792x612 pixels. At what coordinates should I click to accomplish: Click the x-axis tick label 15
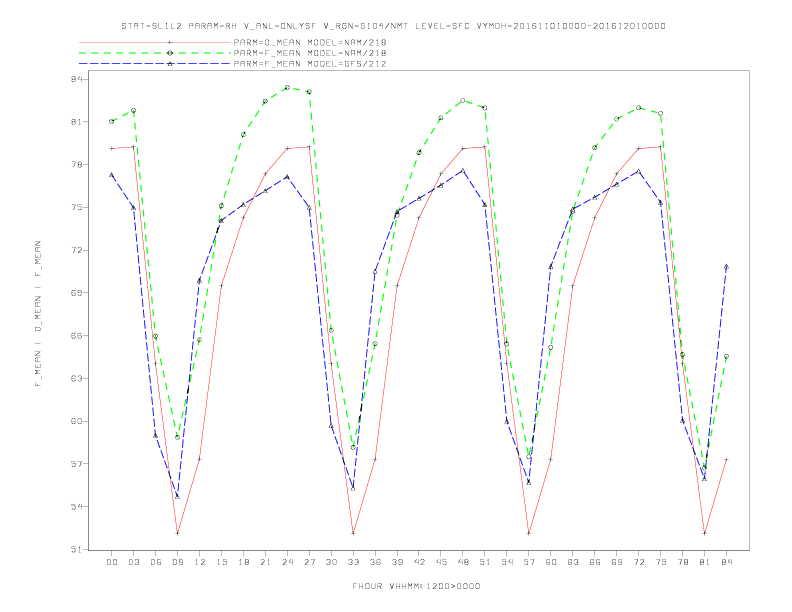[x=221, y=562]
